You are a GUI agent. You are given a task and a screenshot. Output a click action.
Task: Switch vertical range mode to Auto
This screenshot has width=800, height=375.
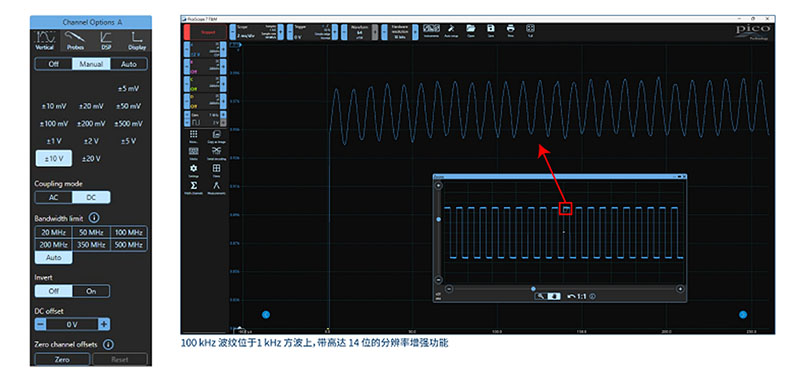129,64
